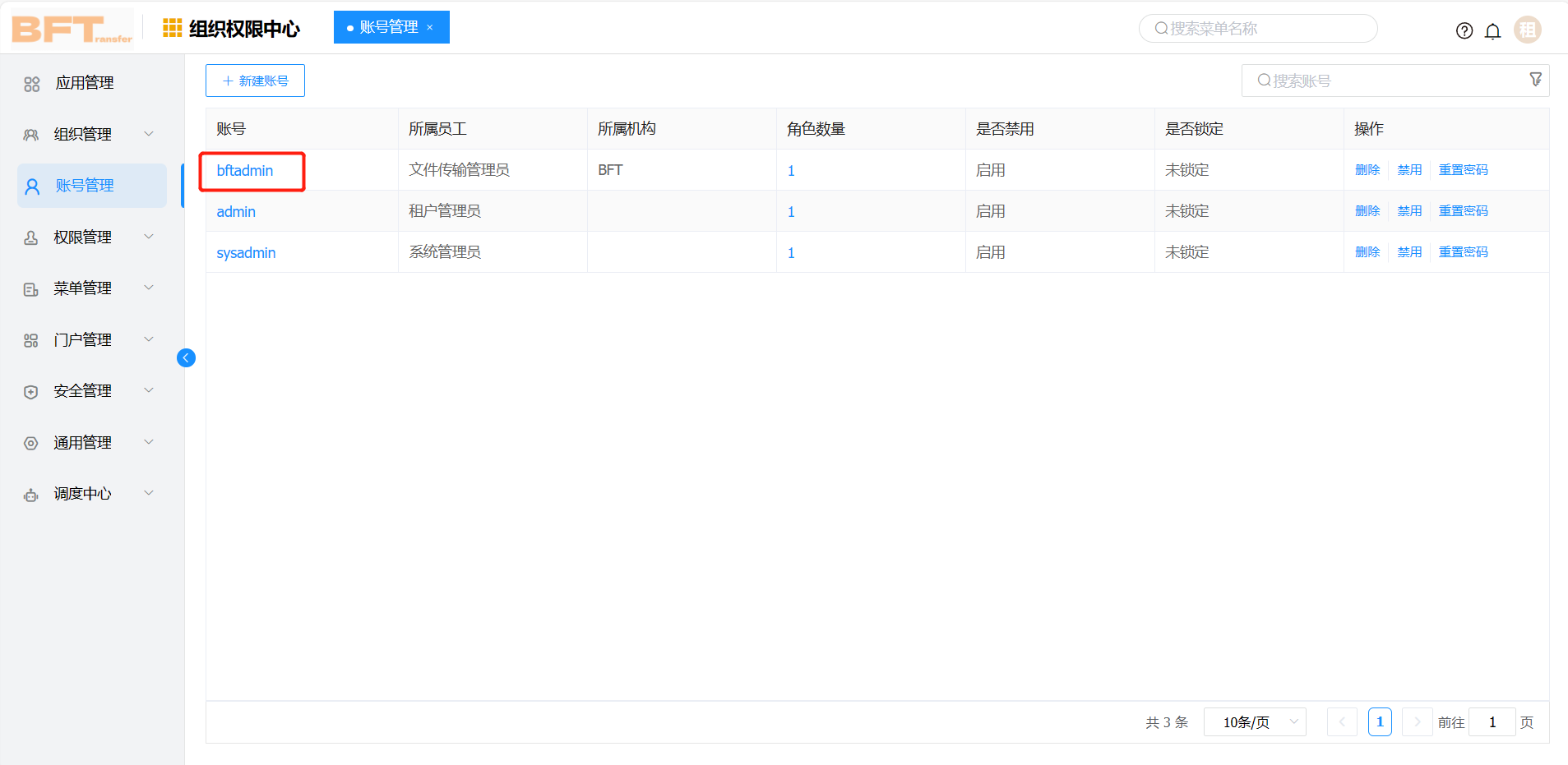Screen dimensions: 1568x765
Task: Collapse the sidebar using the blue arrow
Action: coord(186,357)
